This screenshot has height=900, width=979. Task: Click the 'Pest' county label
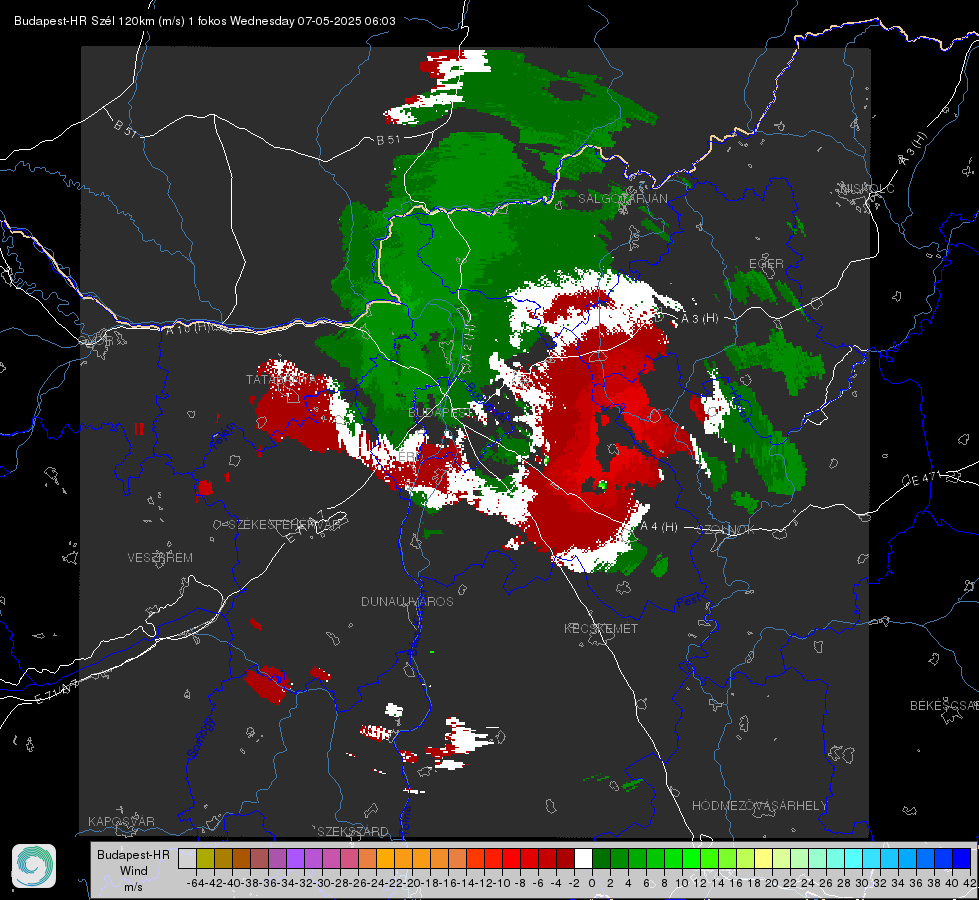coord(687,602)
